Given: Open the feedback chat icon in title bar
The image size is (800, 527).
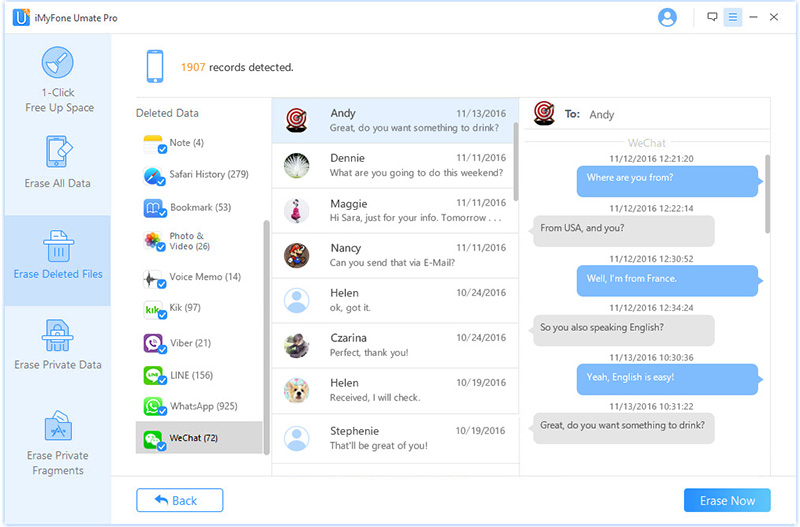Looking at the screenshot, I should click(712, 17).
